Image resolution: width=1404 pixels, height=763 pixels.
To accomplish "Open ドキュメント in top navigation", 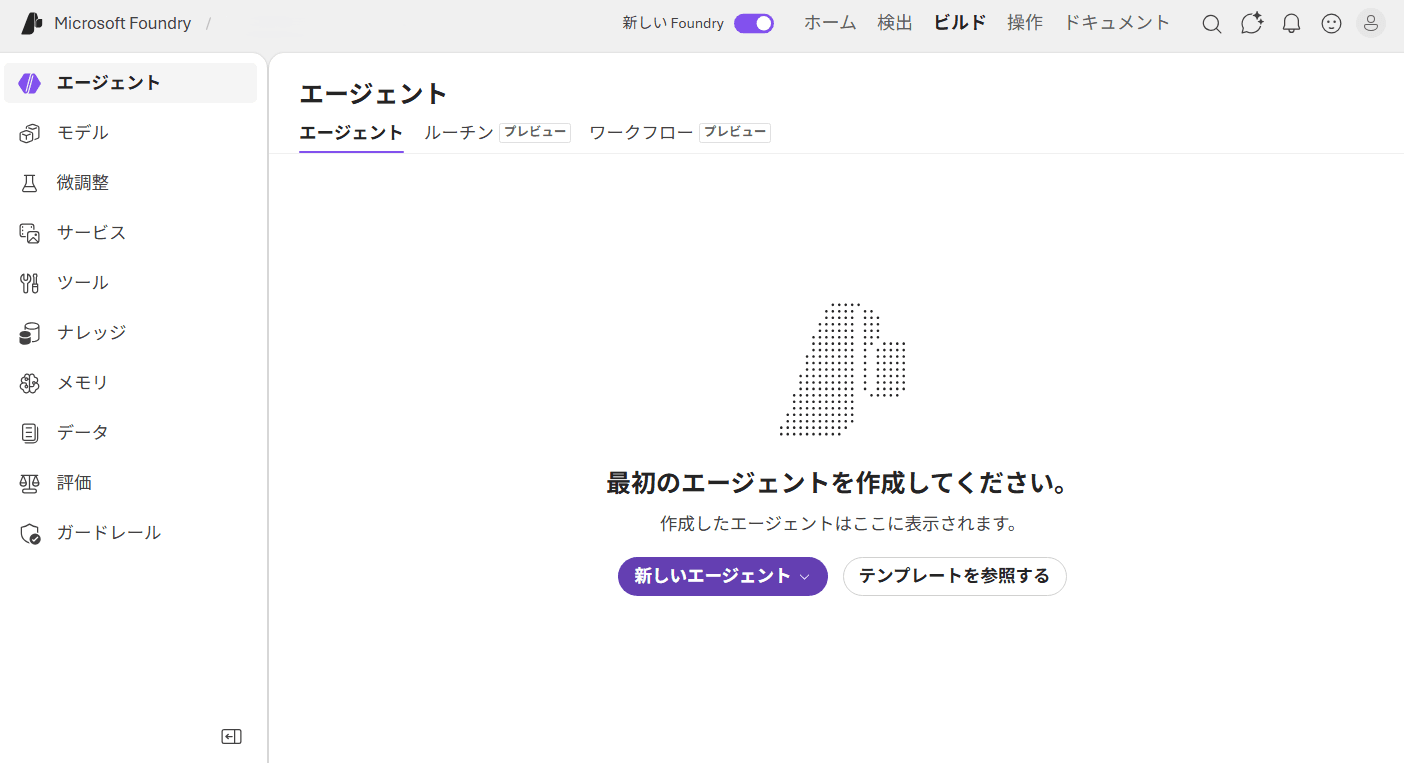I will pyautogui.click(x=1117, y=23).
